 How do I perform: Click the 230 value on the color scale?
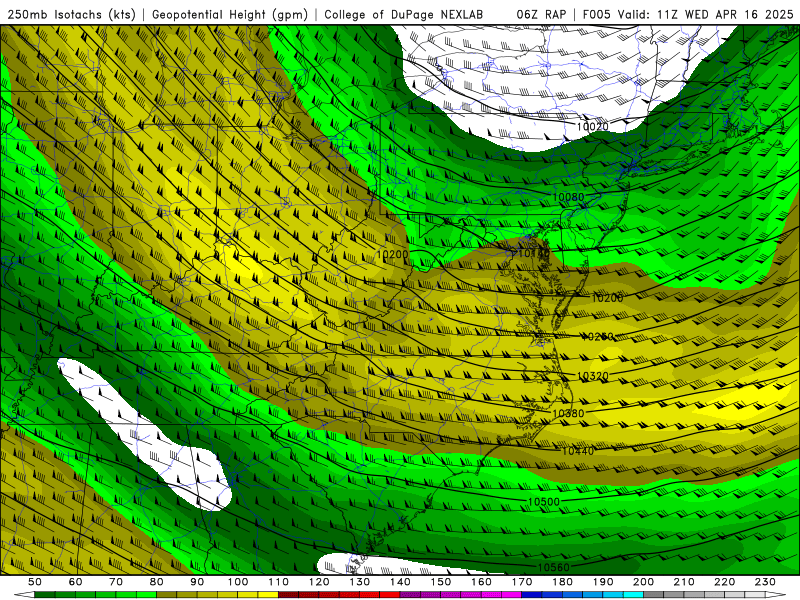(765, 582)
